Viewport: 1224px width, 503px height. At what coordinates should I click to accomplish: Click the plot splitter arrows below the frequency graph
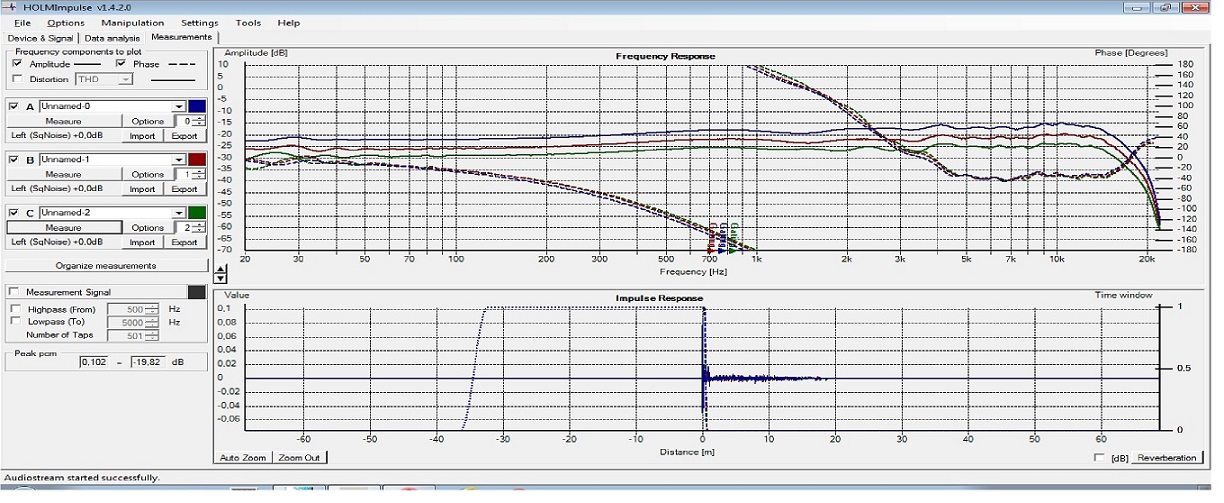(x=221, y=273)
